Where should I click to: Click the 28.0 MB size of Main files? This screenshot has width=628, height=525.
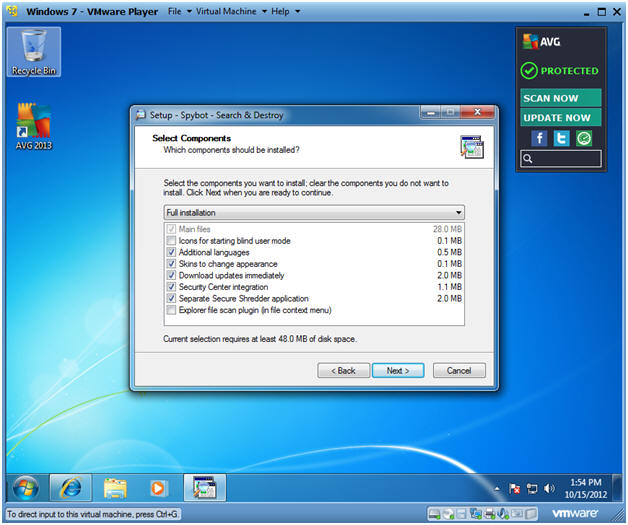tap(447, 229)
